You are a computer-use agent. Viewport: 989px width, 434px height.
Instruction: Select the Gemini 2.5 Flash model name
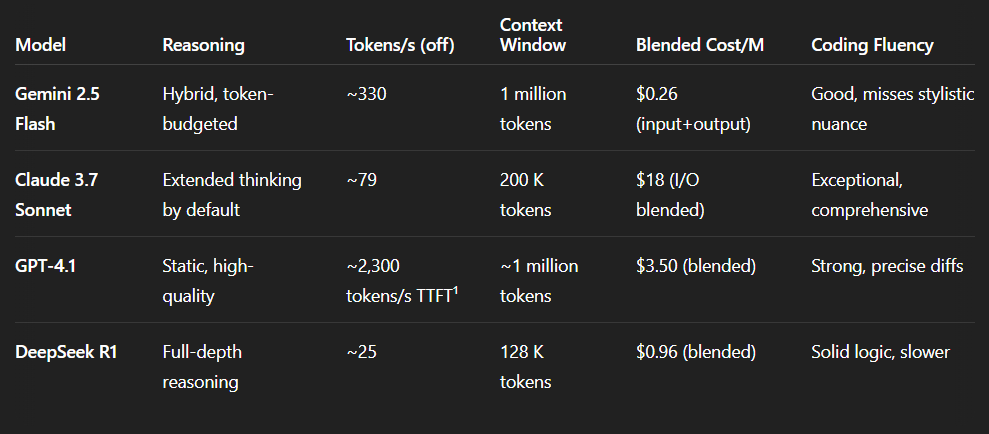[x=57, y=109]
